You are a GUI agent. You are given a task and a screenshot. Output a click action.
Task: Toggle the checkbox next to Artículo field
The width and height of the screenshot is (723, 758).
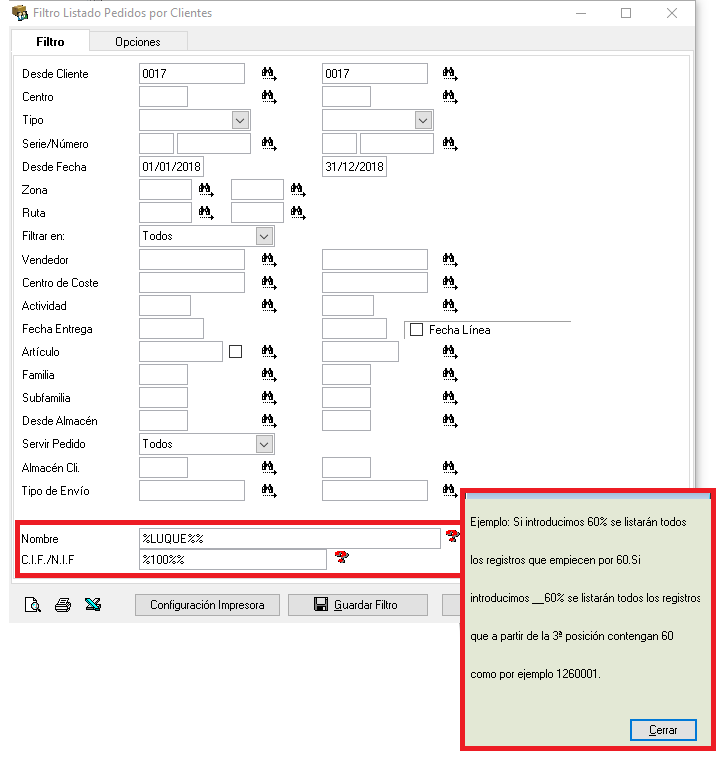click(x=235, y=351)
